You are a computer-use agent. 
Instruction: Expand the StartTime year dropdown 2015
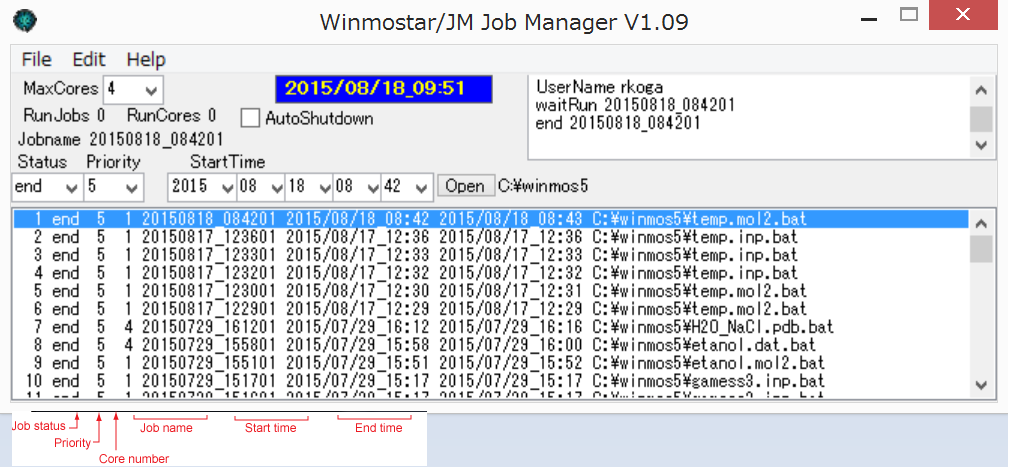(x=228, y=187)
